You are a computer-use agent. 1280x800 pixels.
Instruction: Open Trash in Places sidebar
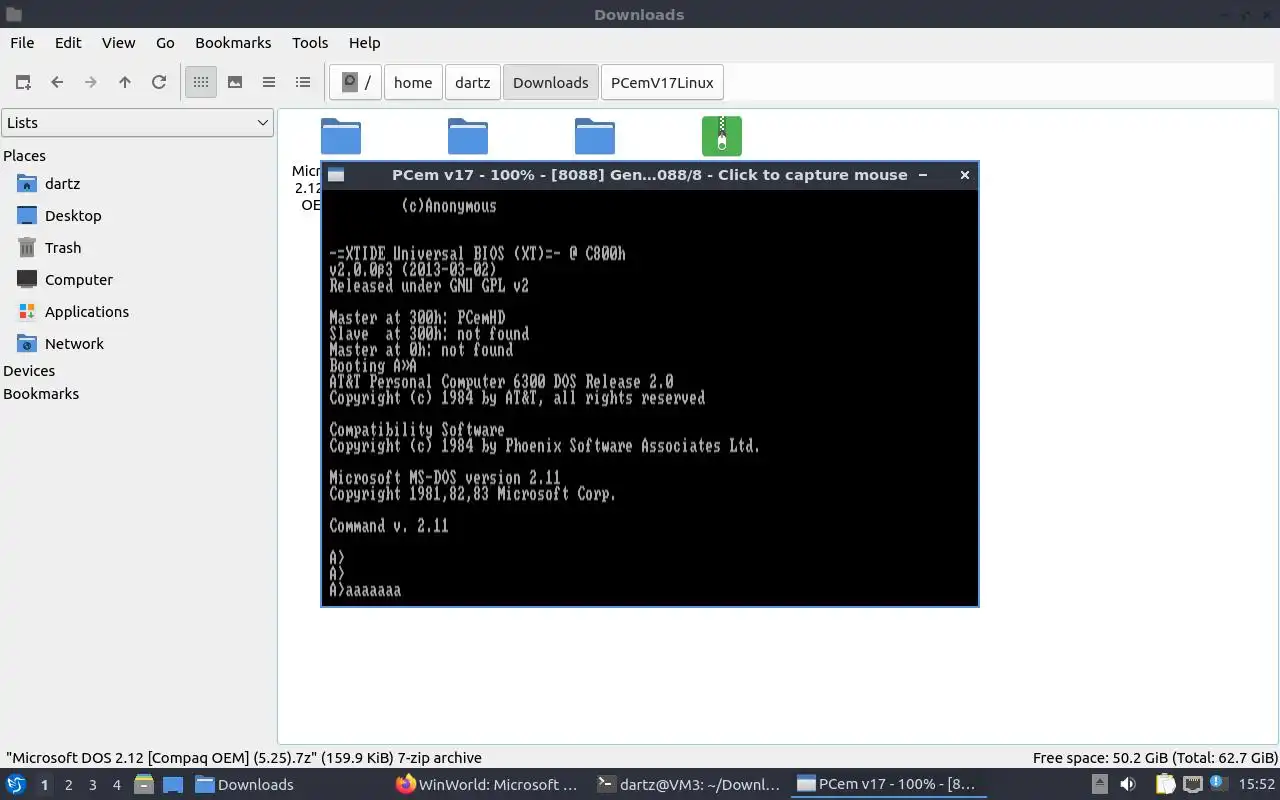(62, 248)
